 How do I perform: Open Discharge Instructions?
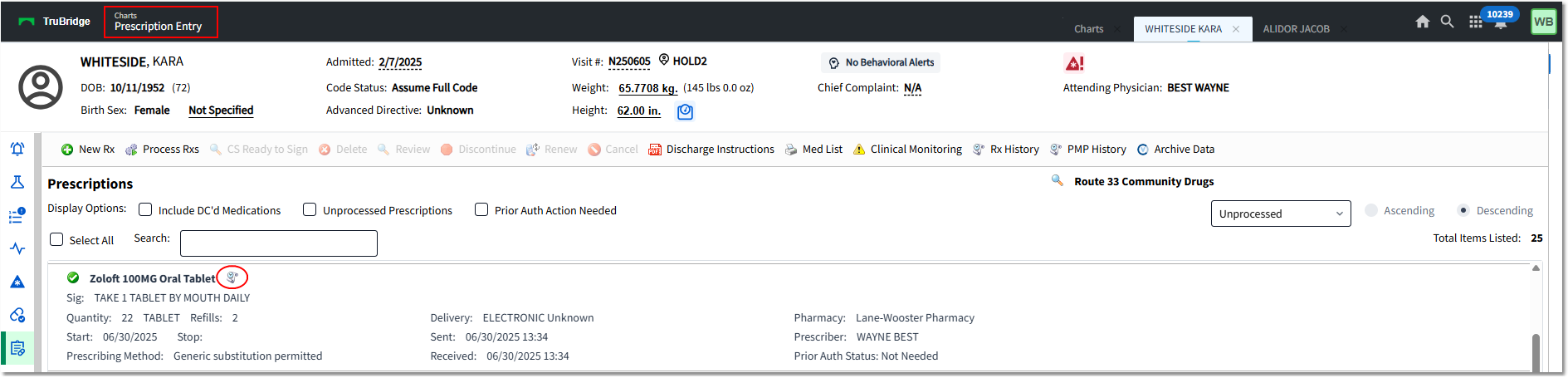click(711, 150)
